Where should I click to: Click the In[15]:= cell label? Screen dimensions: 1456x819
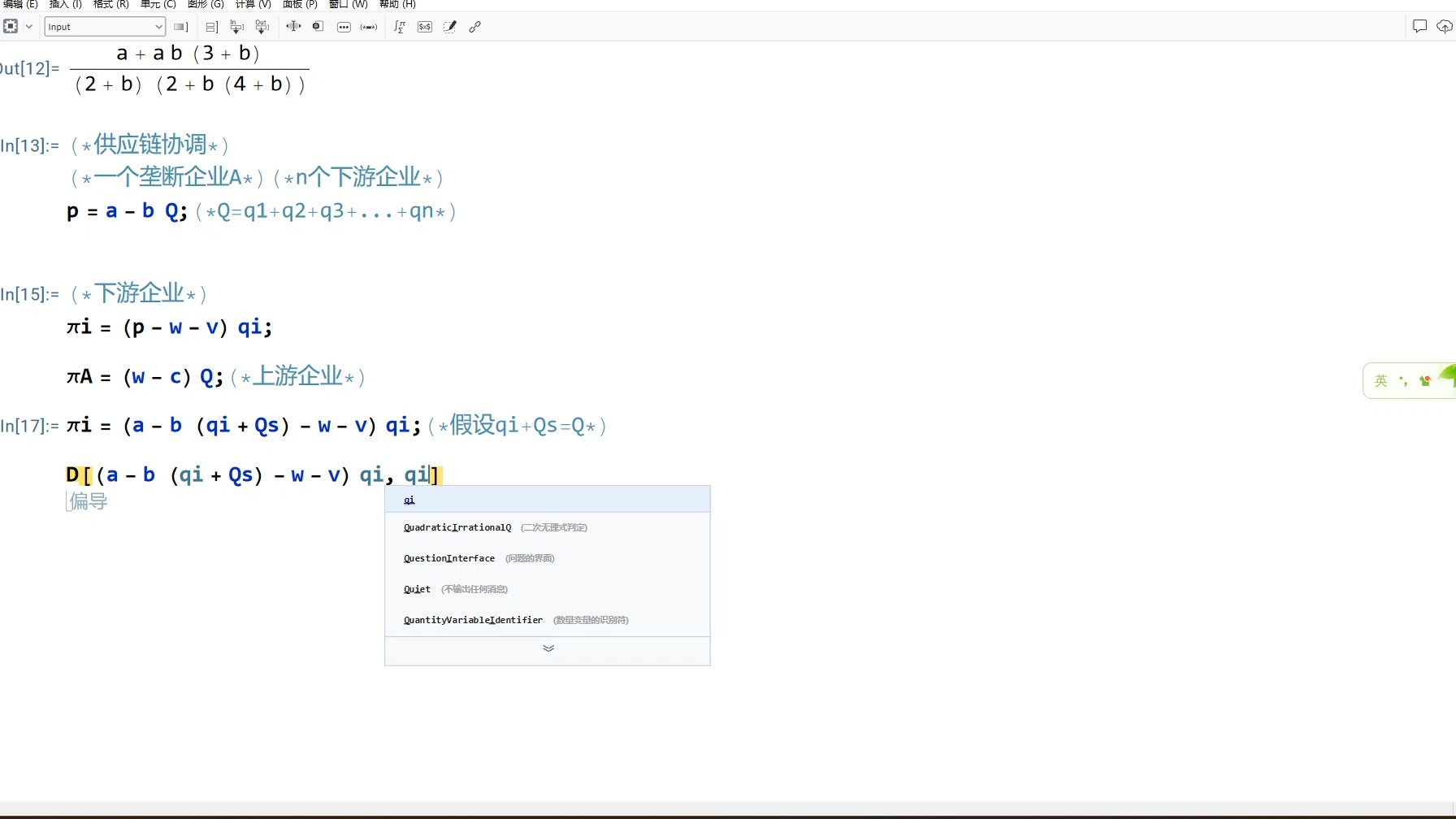tap(29, 294)
